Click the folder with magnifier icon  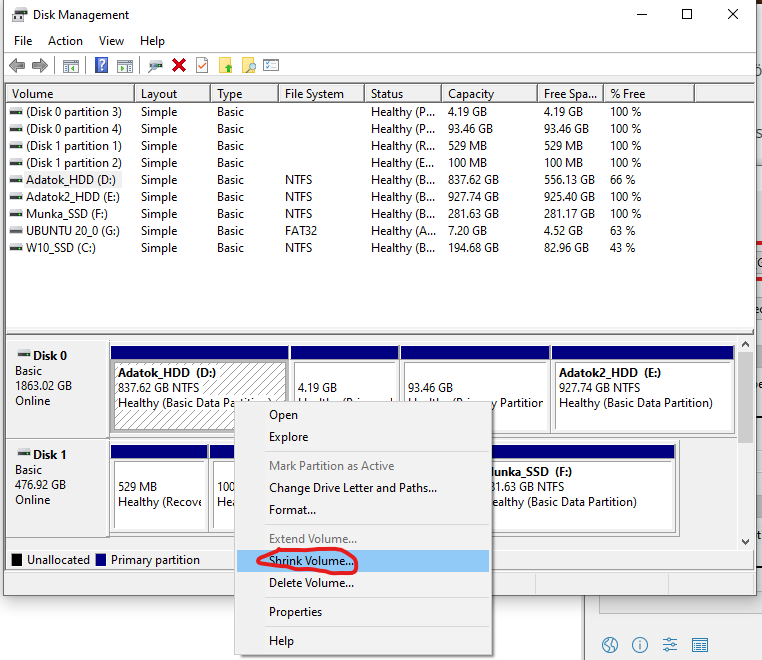tap(249, 66)
